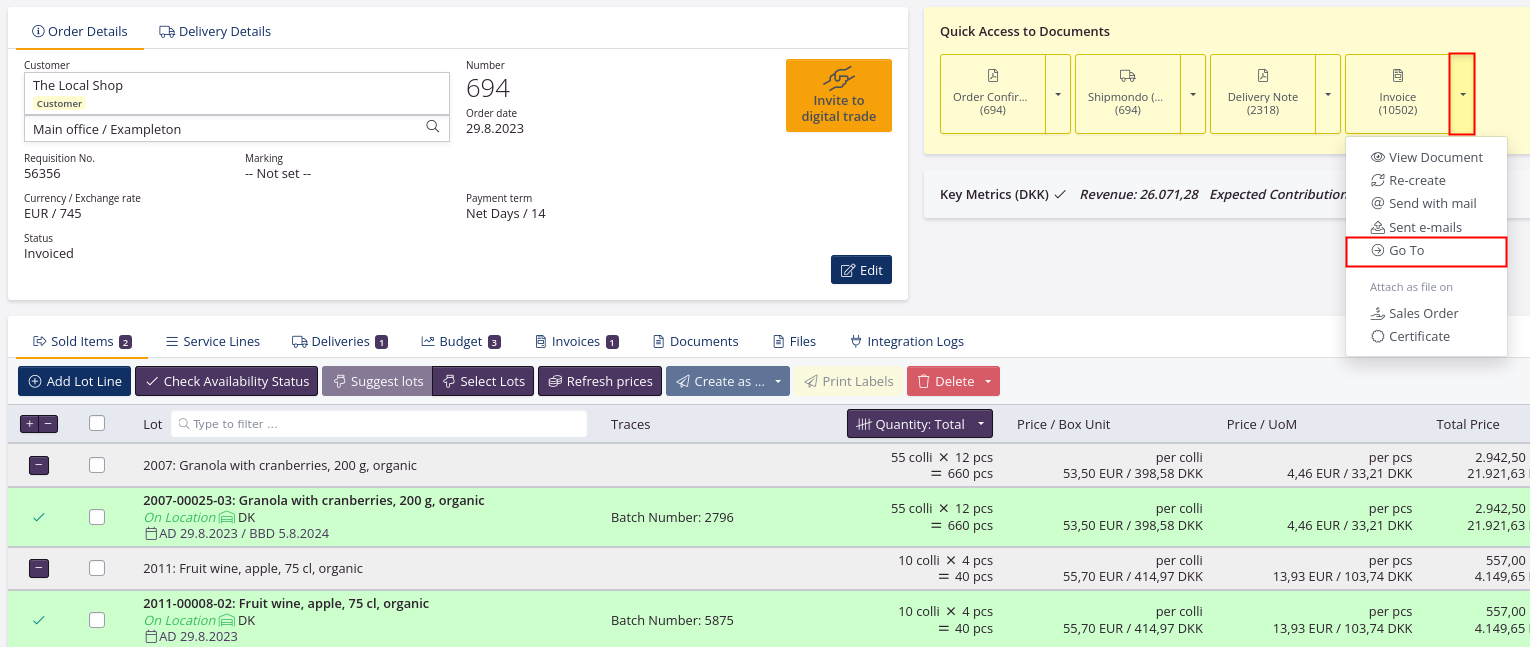Expand the Quantity: Total dropdown
The image size is (1530, 647).
tap(981, 424)
